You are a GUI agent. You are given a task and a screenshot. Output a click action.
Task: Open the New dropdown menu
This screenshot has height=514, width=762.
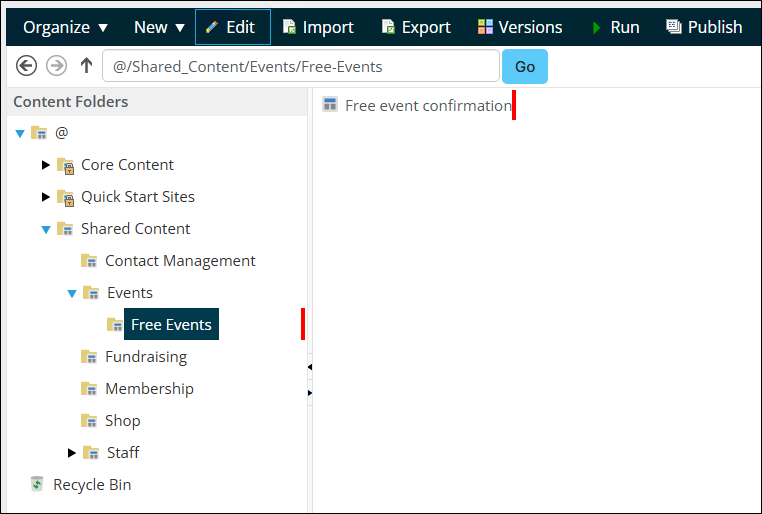[159, 27]
